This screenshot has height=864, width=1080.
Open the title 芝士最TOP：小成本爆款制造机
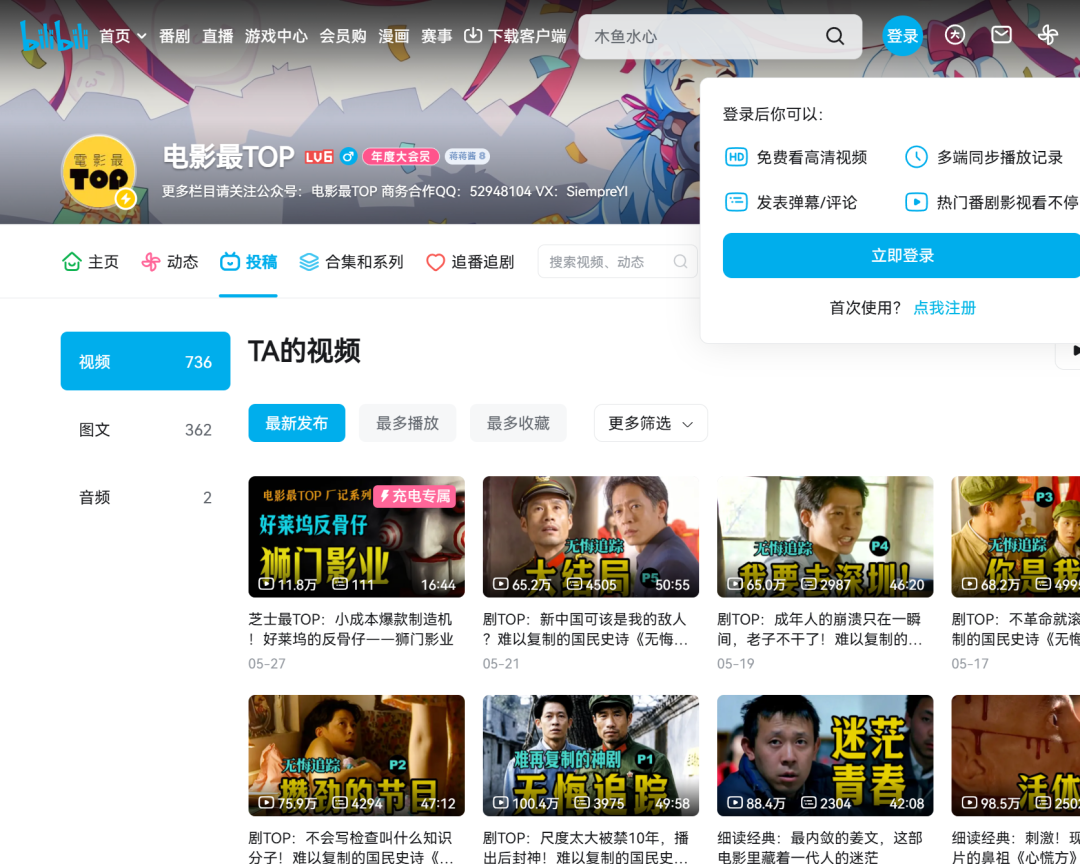351,629
